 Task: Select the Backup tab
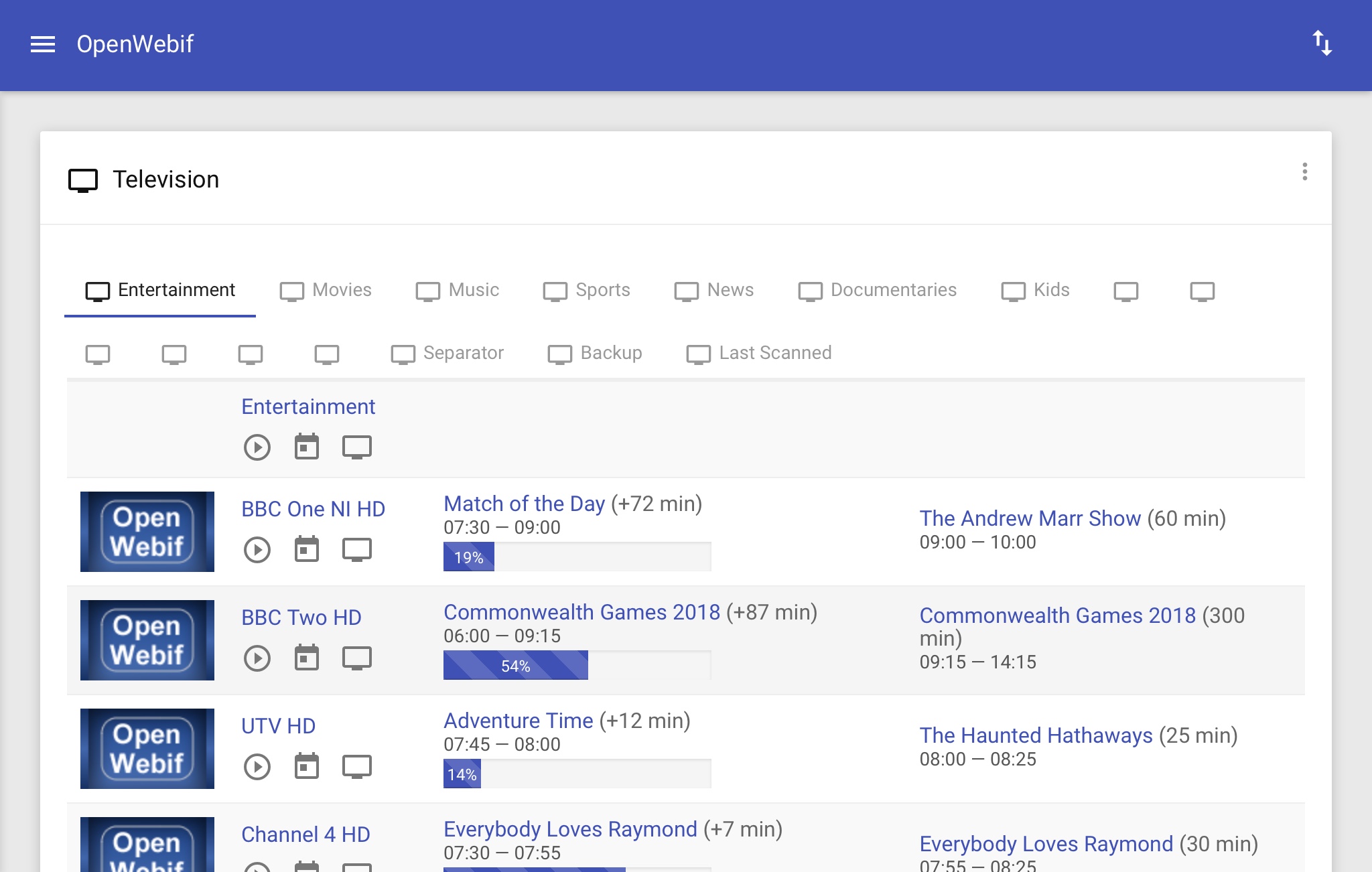point(595,353)
